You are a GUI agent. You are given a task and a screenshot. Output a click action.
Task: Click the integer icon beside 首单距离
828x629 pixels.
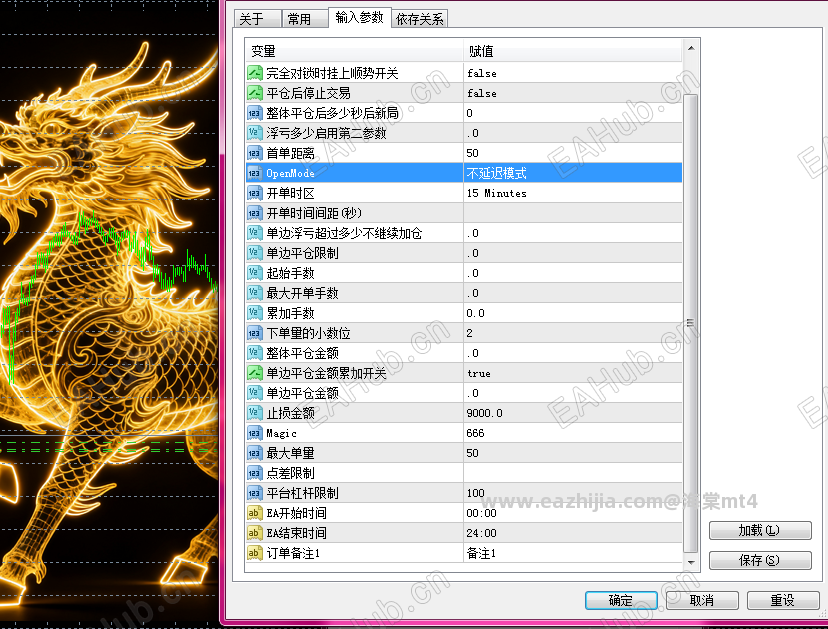point(255,153)
